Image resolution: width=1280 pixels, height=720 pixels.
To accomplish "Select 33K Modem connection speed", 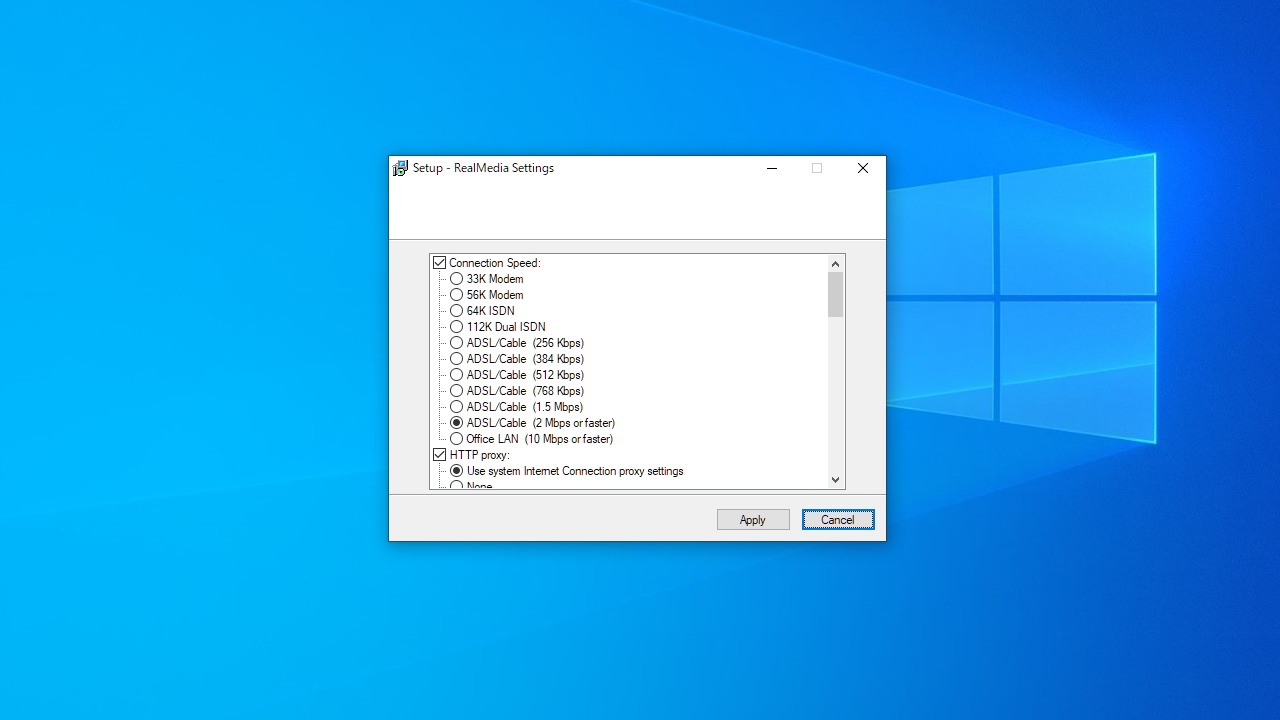I will pyautogui.click(x=456, y=279).
